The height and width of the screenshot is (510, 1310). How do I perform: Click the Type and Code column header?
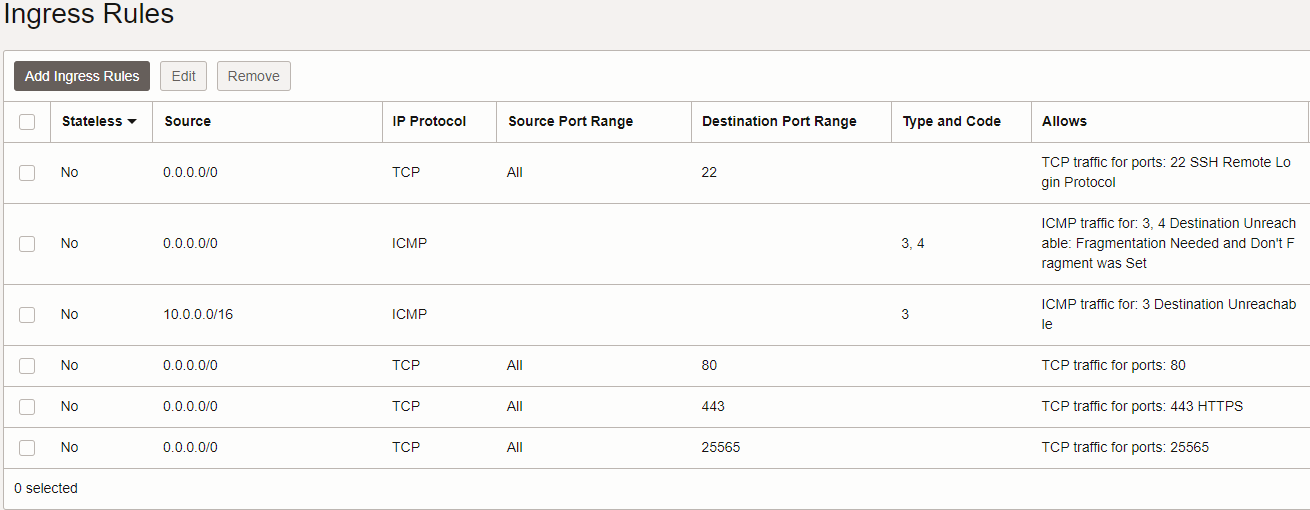(951, 121)
